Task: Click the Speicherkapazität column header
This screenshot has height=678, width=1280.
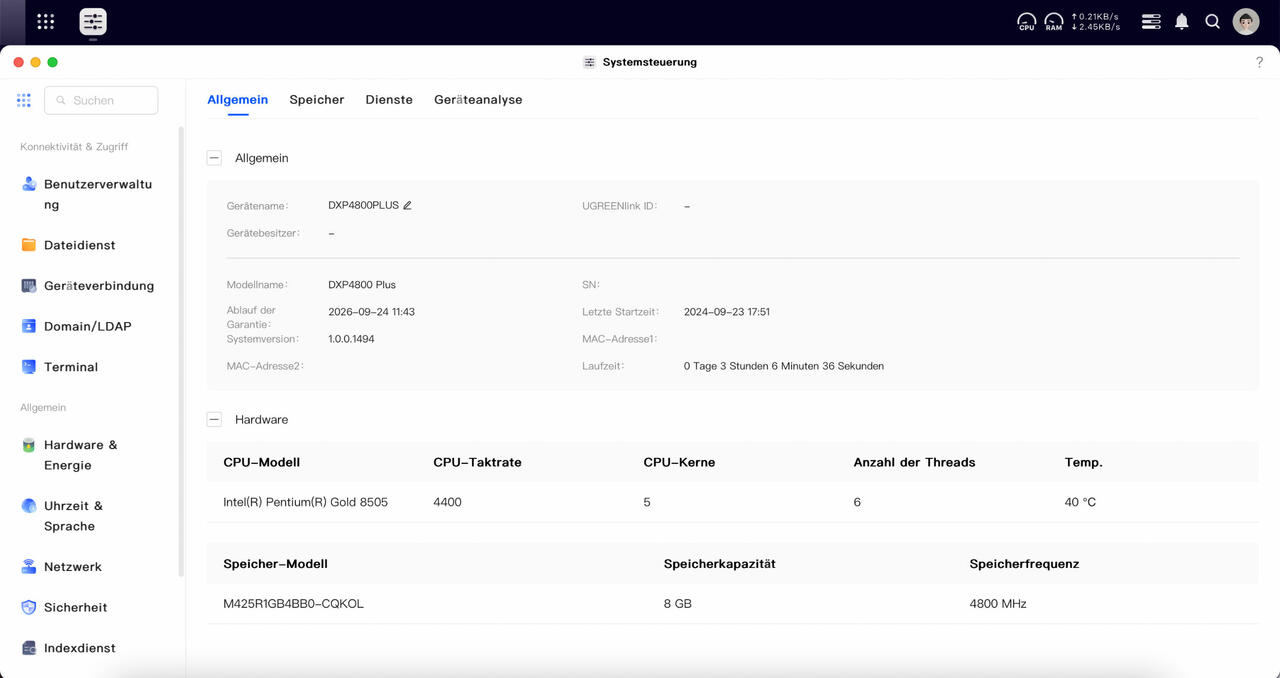Action: 719,564
